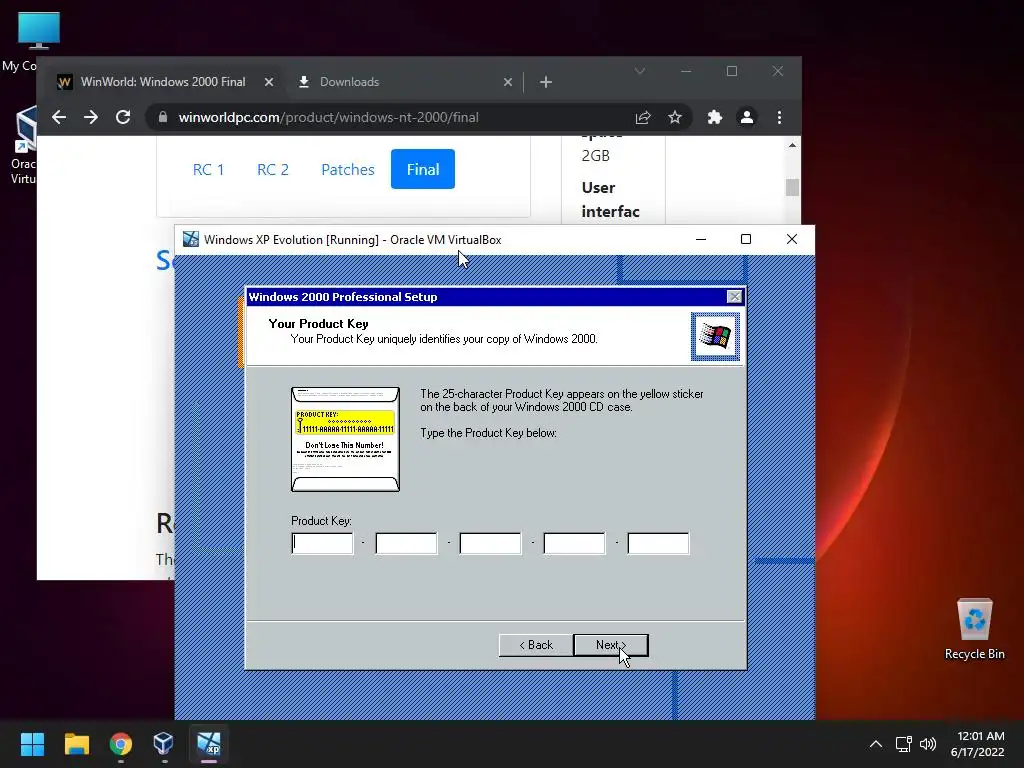Open the clock showing 12:01 AM

pyautogui.click(x=978, y=744)
